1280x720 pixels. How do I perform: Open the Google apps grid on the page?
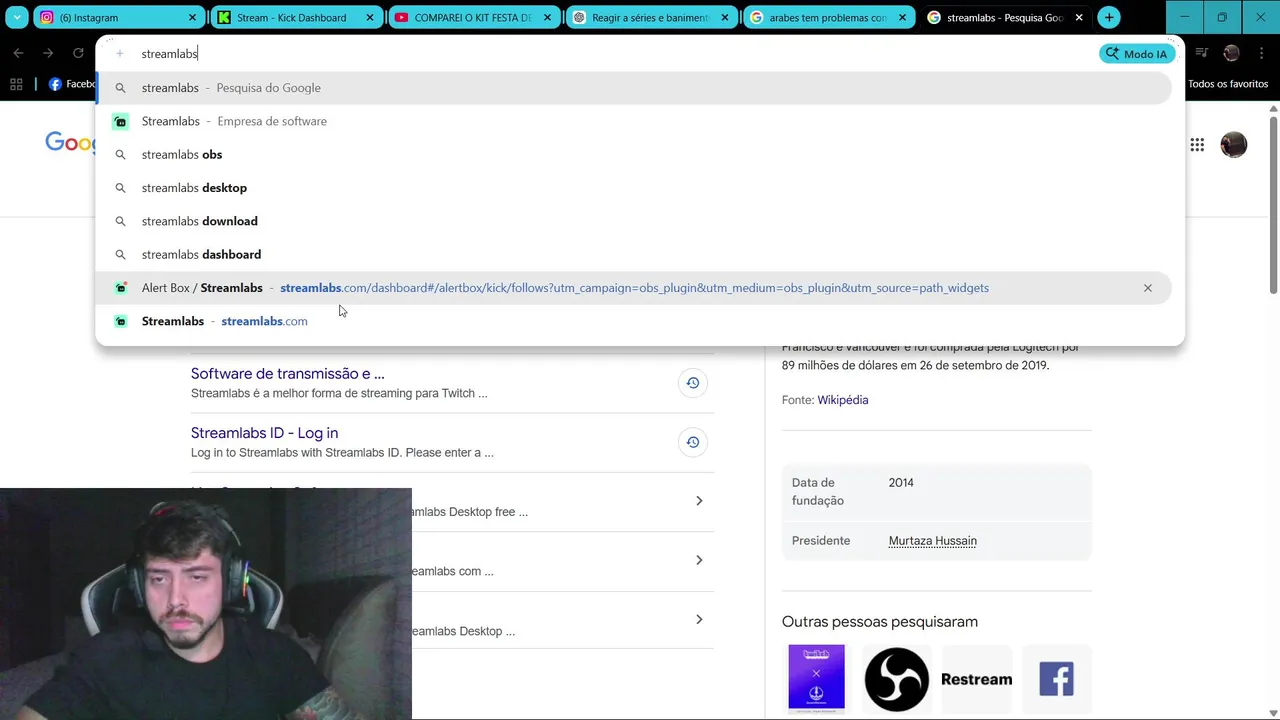(x=1197, y=145)
